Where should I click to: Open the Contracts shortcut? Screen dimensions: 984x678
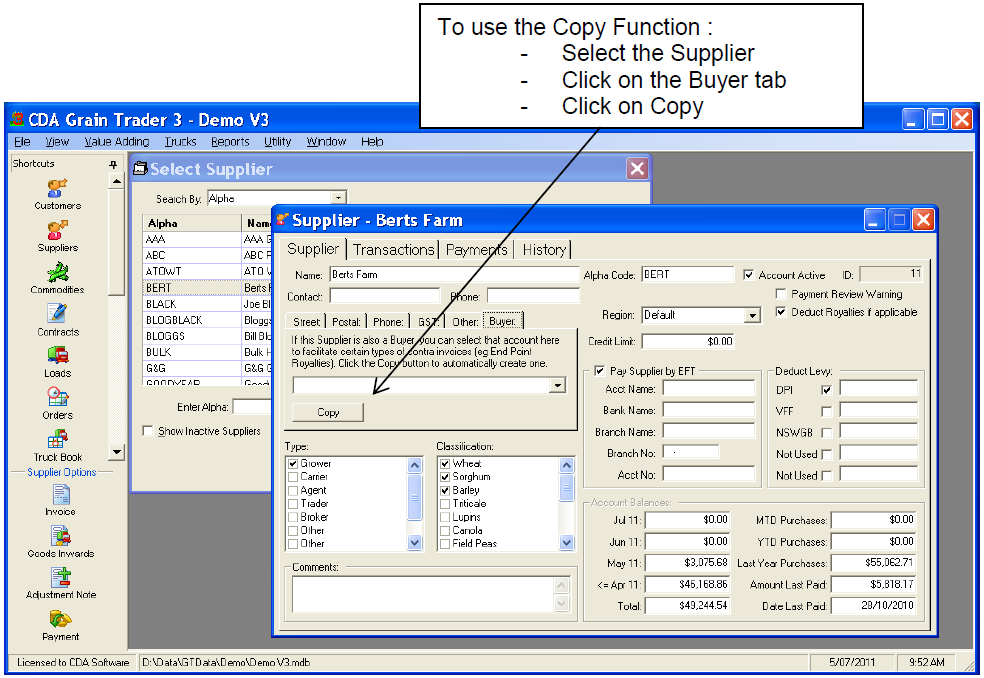coord(57,314)
